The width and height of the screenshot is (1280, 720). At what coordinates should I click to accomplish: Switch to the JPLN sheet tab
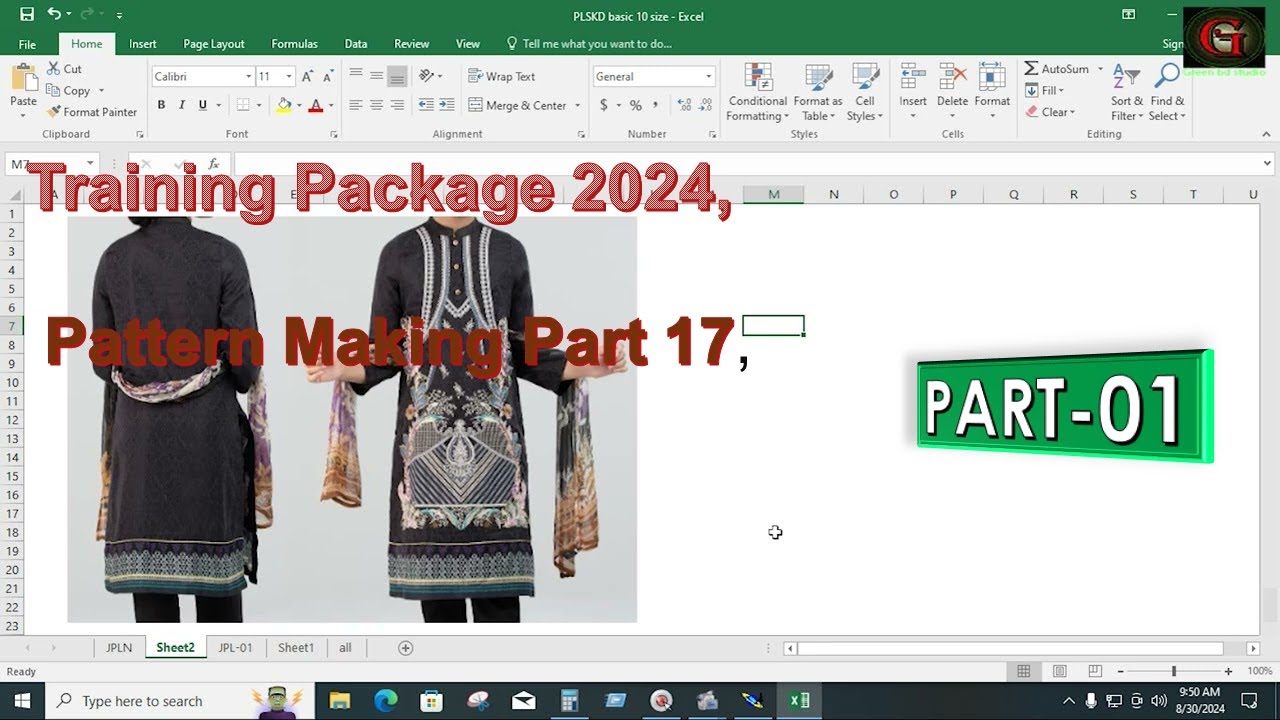pyautogui.click(x=119, y=648)
